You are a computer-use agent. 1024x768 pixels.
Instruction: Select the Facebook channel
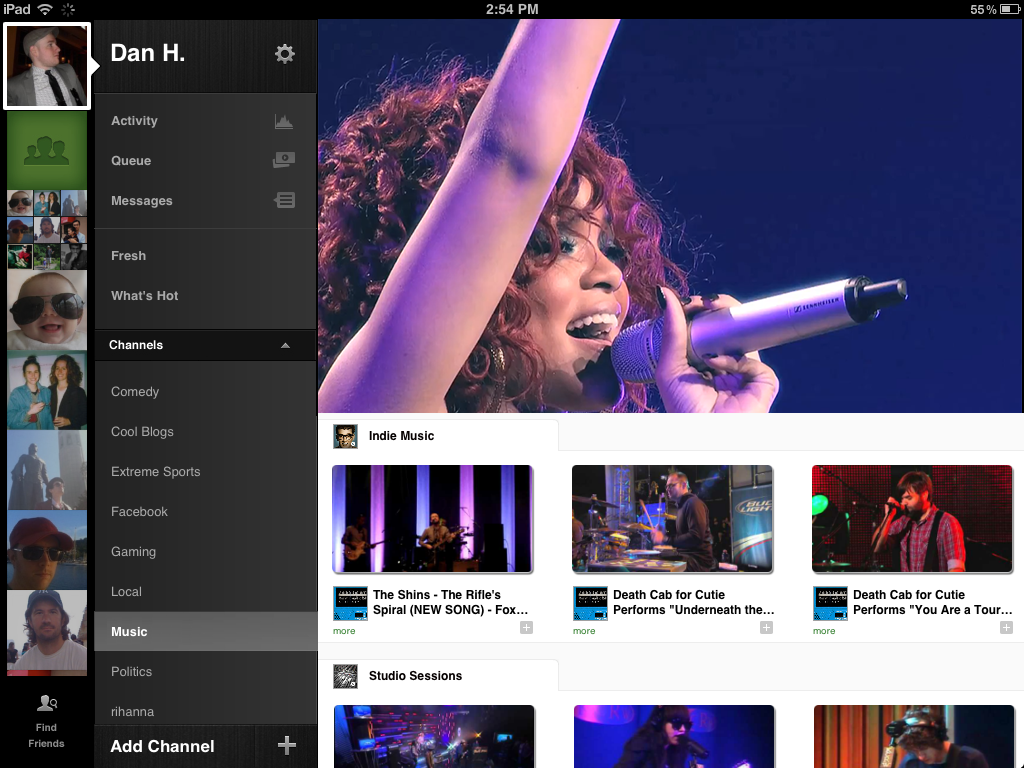(206, 512)
